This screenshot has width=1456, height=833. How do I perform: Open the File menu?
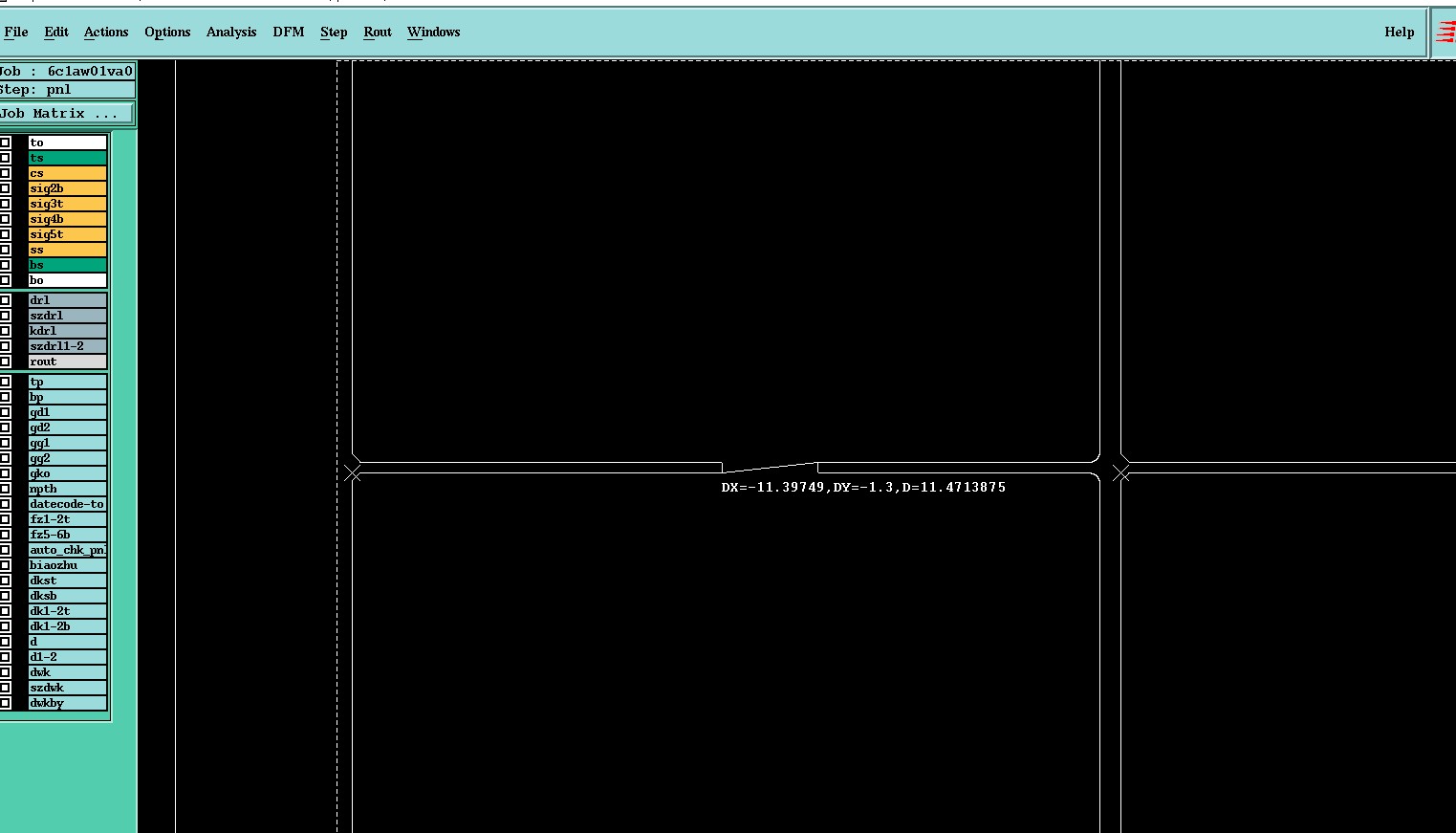(16, 32)
